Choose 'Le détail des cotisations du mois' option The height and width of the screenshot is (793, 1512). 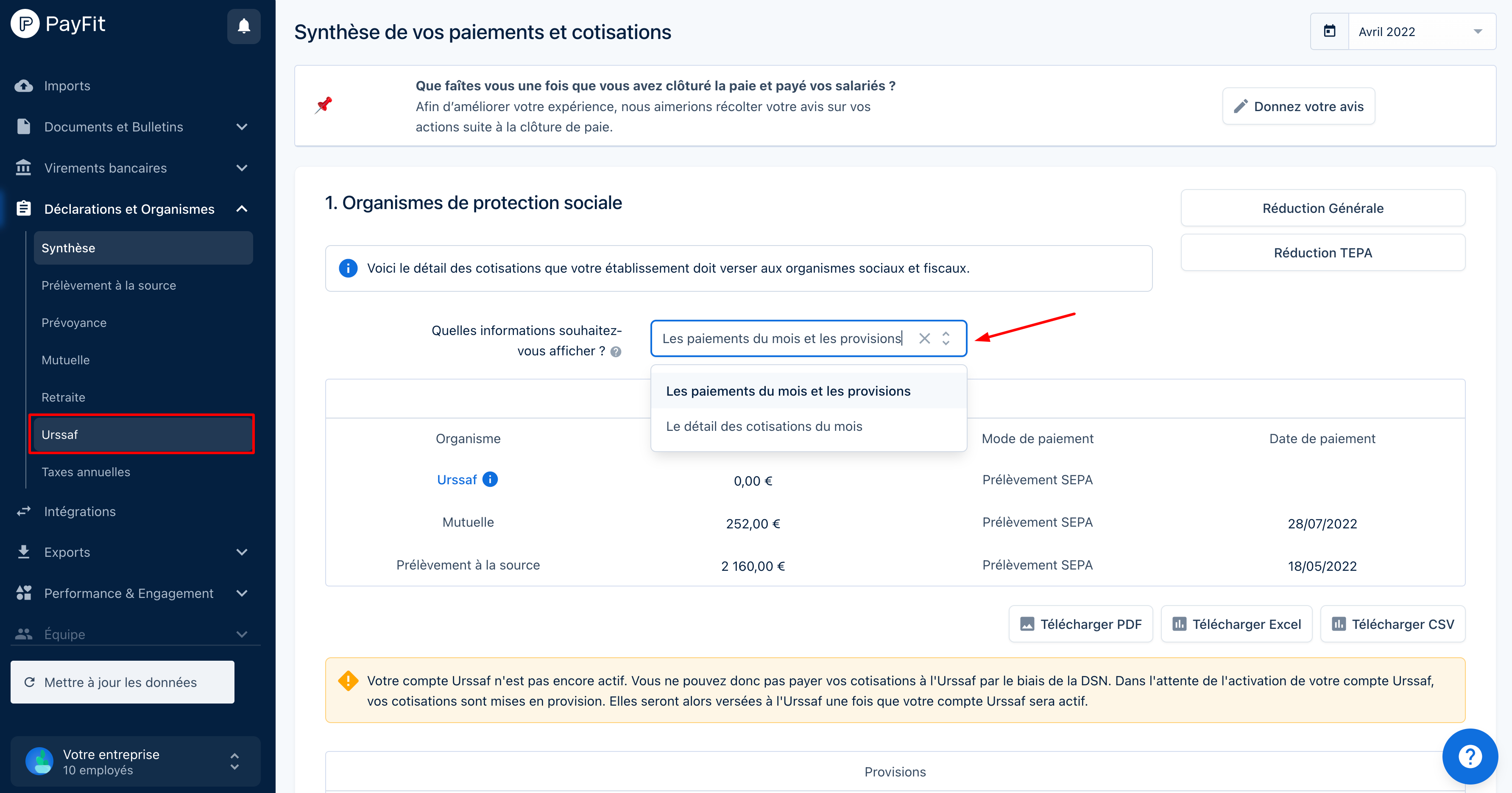point(764,426)
